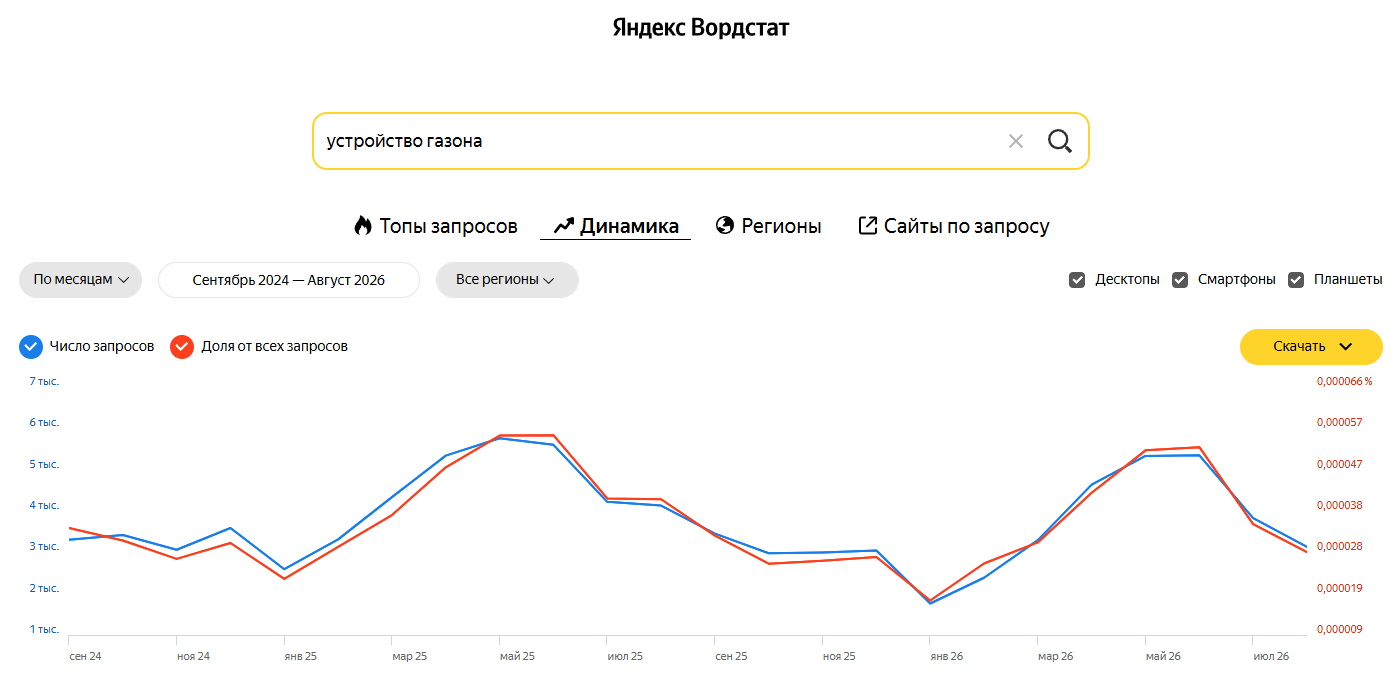
Task: Click the 7 тыс. left axis value
Action: coord(44,381)
